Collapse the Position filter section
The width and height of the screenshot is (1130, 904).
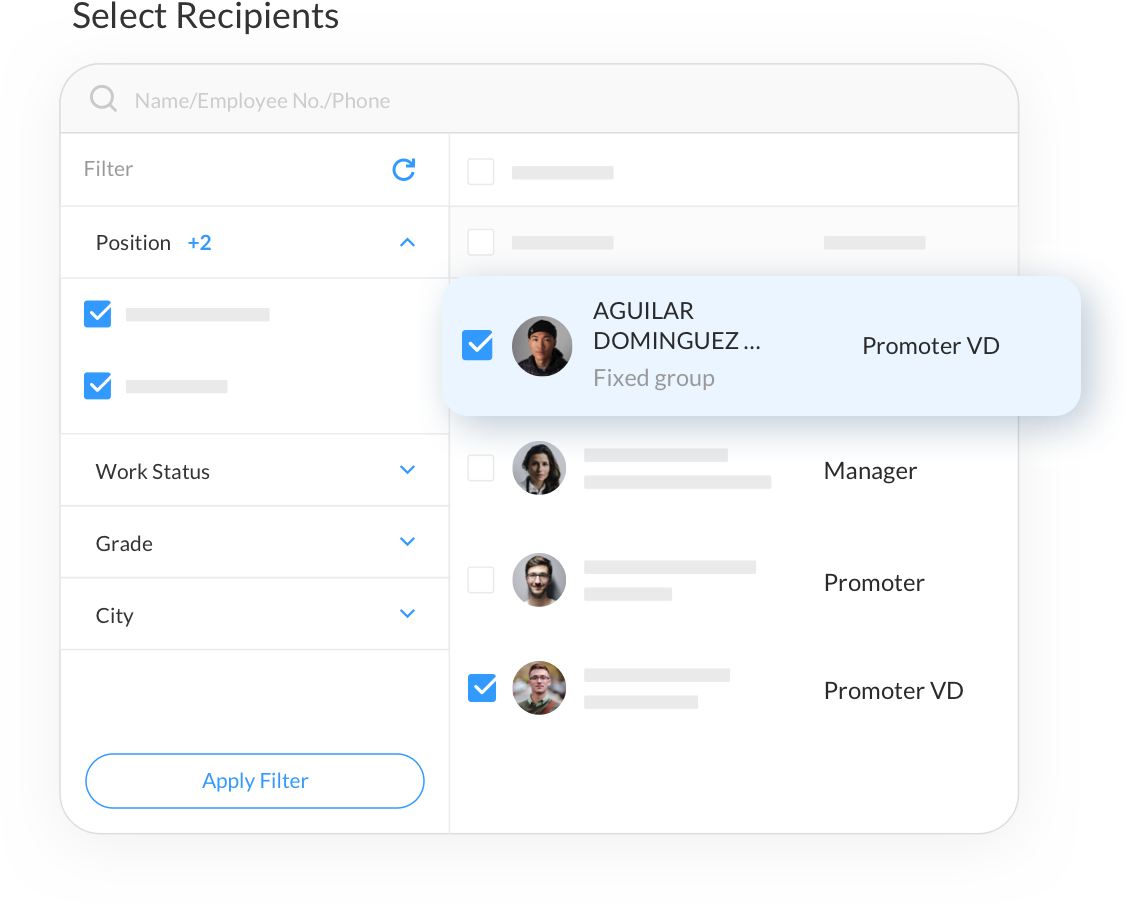tap(407, 242)
